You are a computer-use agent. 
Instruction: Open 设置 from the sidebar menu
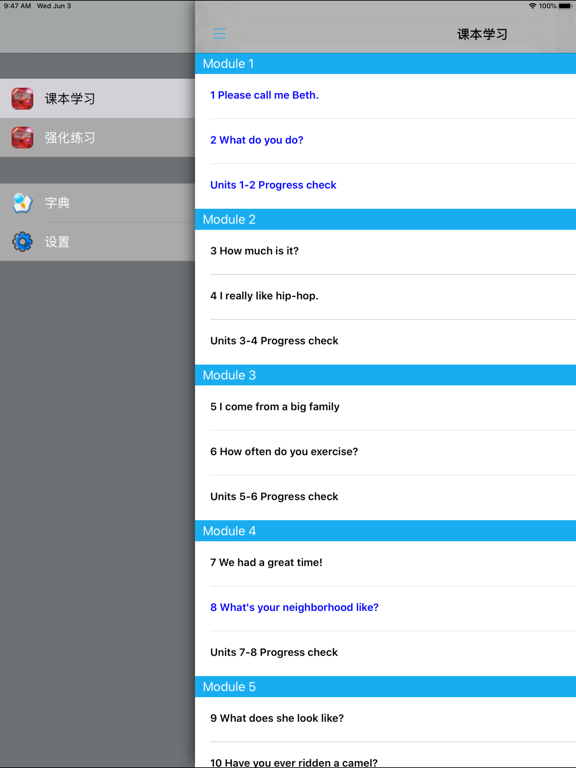point(97,241)
